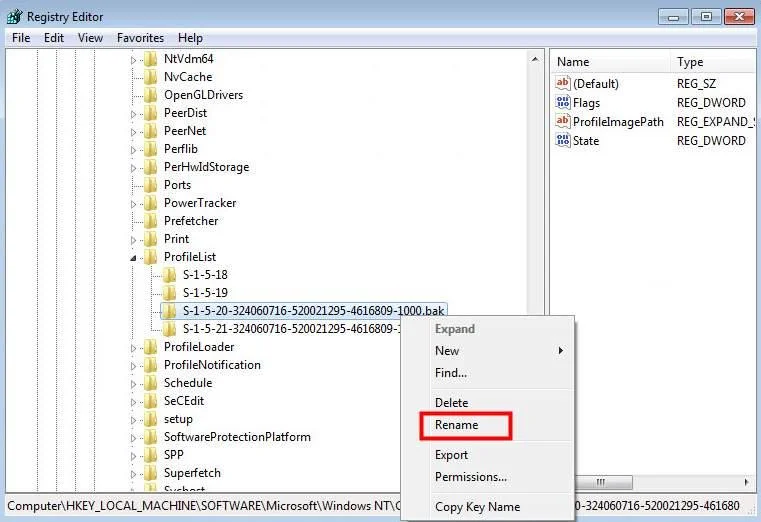This screenshot has width=761, height=522.
Task: Select the ProfileNotification key name
Action: click(212, 365)
